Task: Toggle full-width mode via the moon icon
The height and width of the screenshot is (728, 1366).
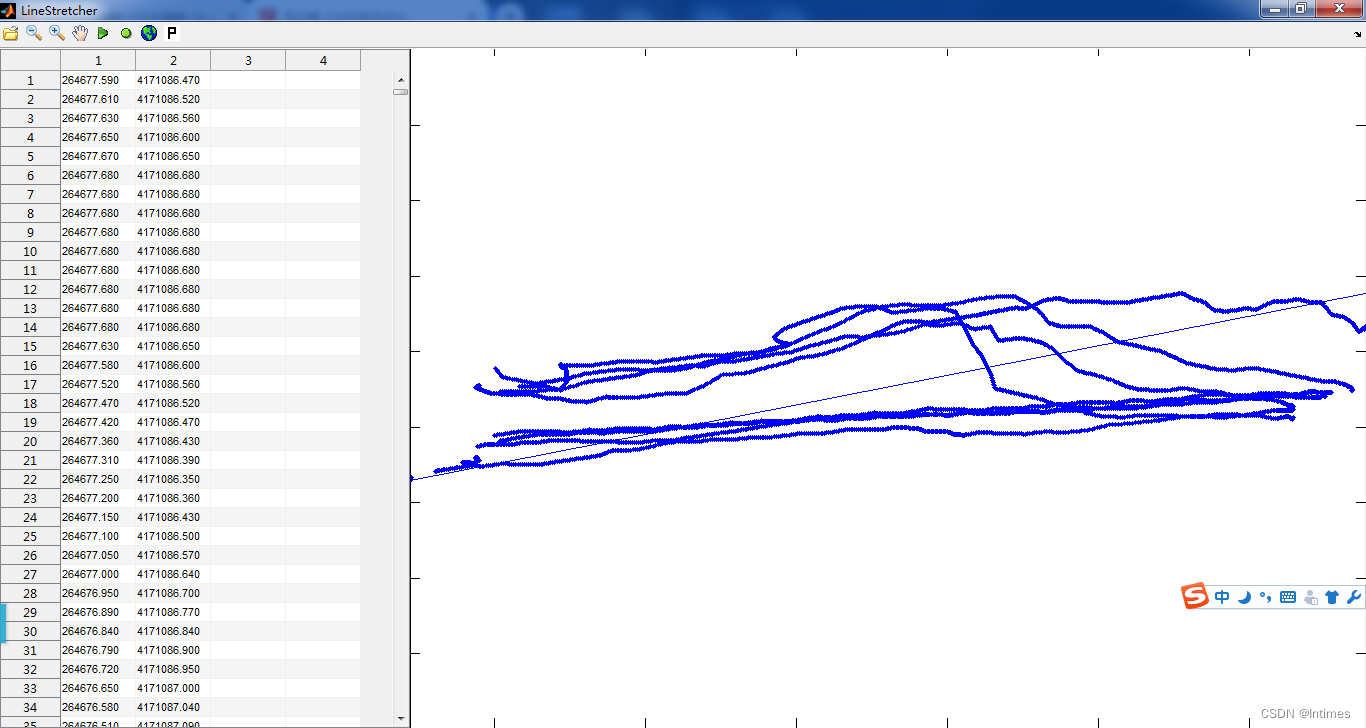Action: (1243, 596)
